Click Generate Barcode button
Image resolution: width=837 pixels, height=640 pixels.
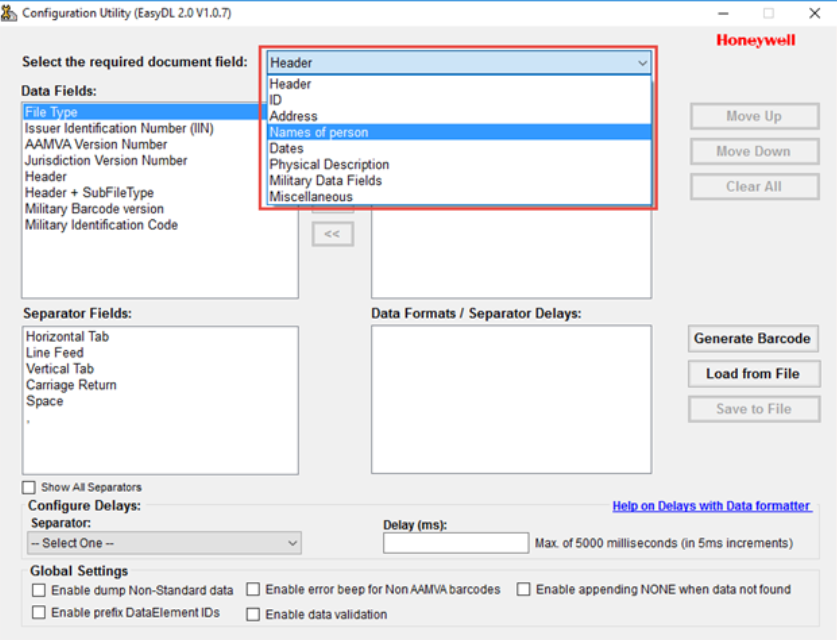753,338
